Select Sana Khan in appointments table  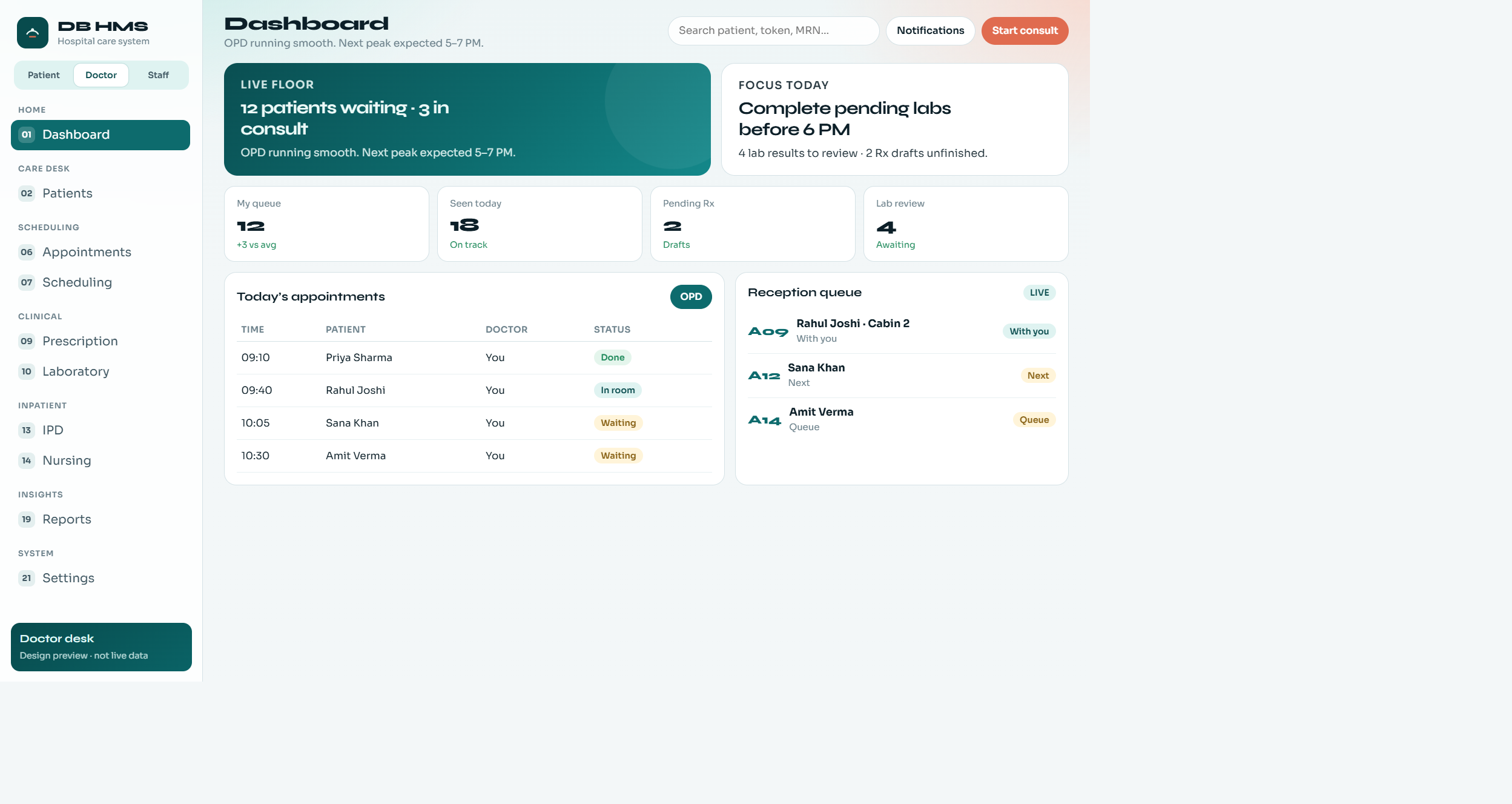tap(474, 424)
